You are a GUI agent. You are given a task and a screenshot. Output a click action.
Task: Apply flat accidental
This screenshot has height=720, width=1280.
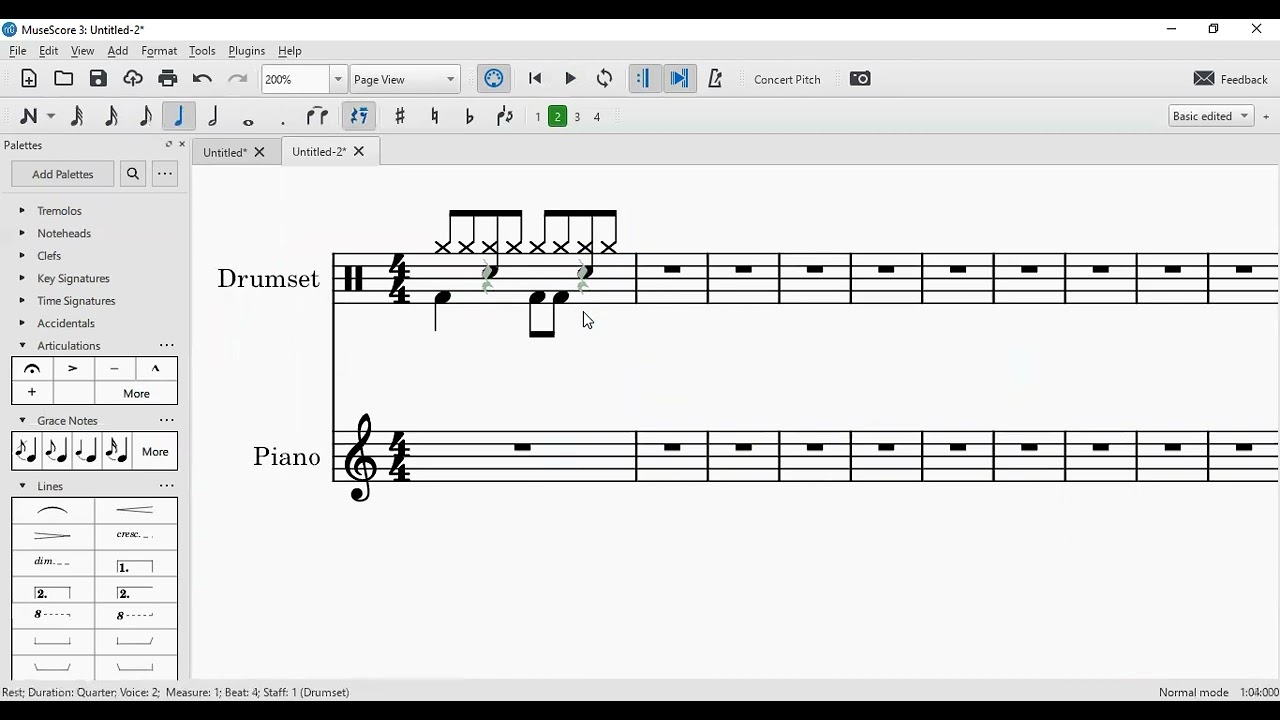(x=470, y=116)
